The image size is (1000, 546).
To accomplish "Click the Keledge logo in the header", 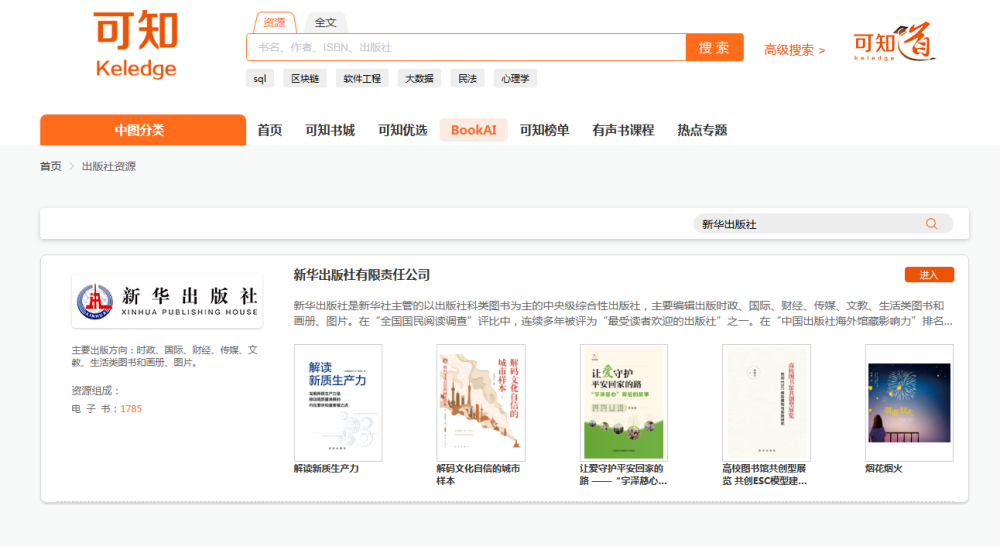I will [136, 45].
